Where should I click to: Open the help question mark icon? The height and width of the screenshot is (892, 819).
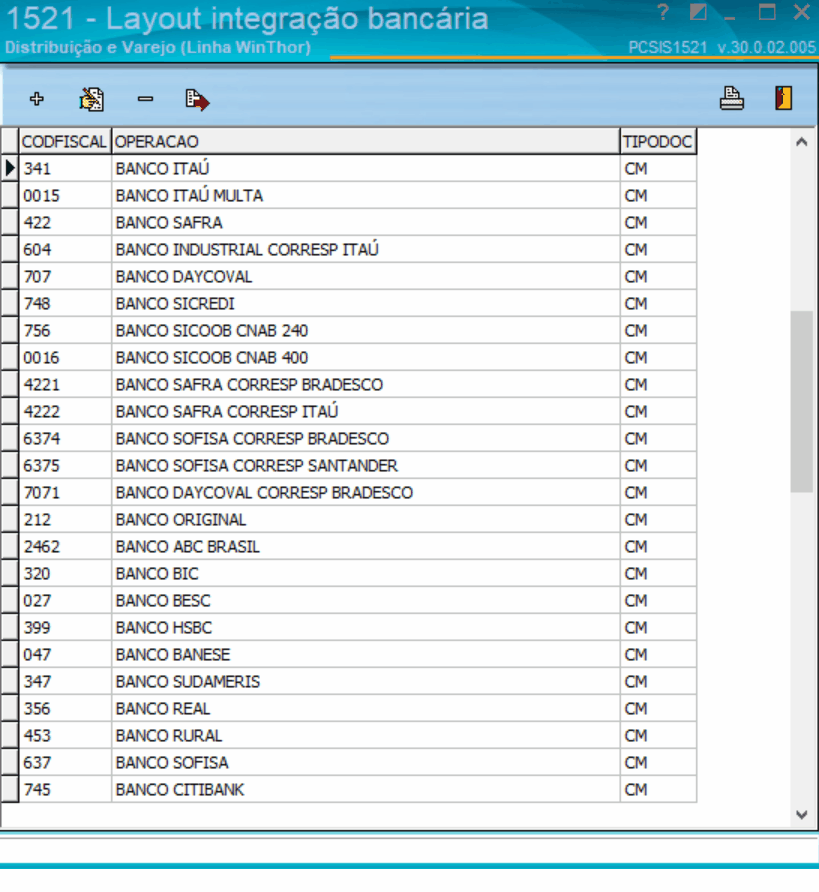pyautogui.click(x=663, y=13)
